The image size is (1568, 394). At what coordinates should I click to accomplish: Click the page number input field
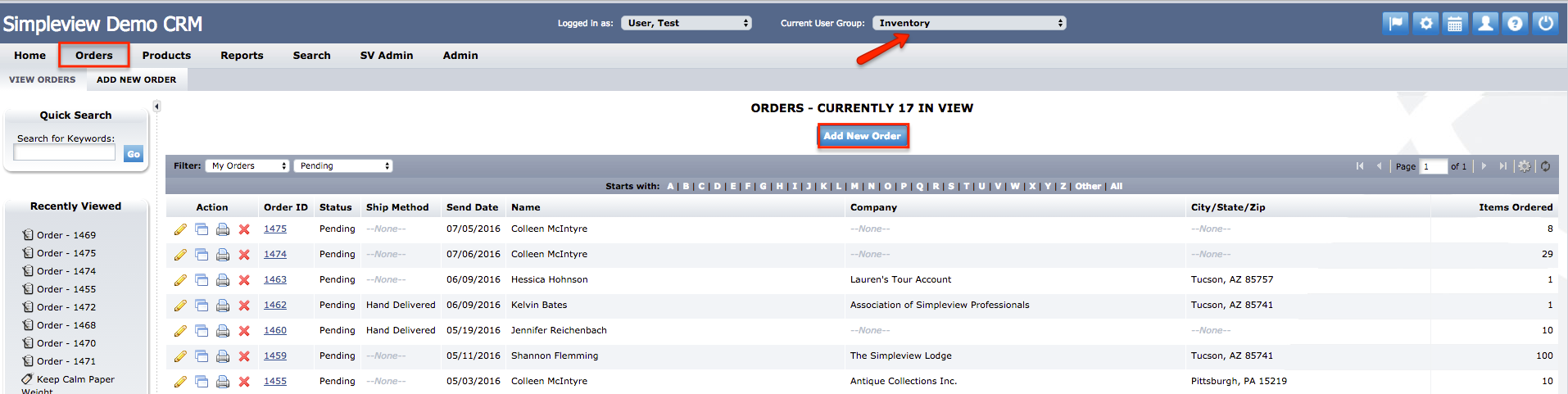pyautogui.click(x=1433, y=166)
